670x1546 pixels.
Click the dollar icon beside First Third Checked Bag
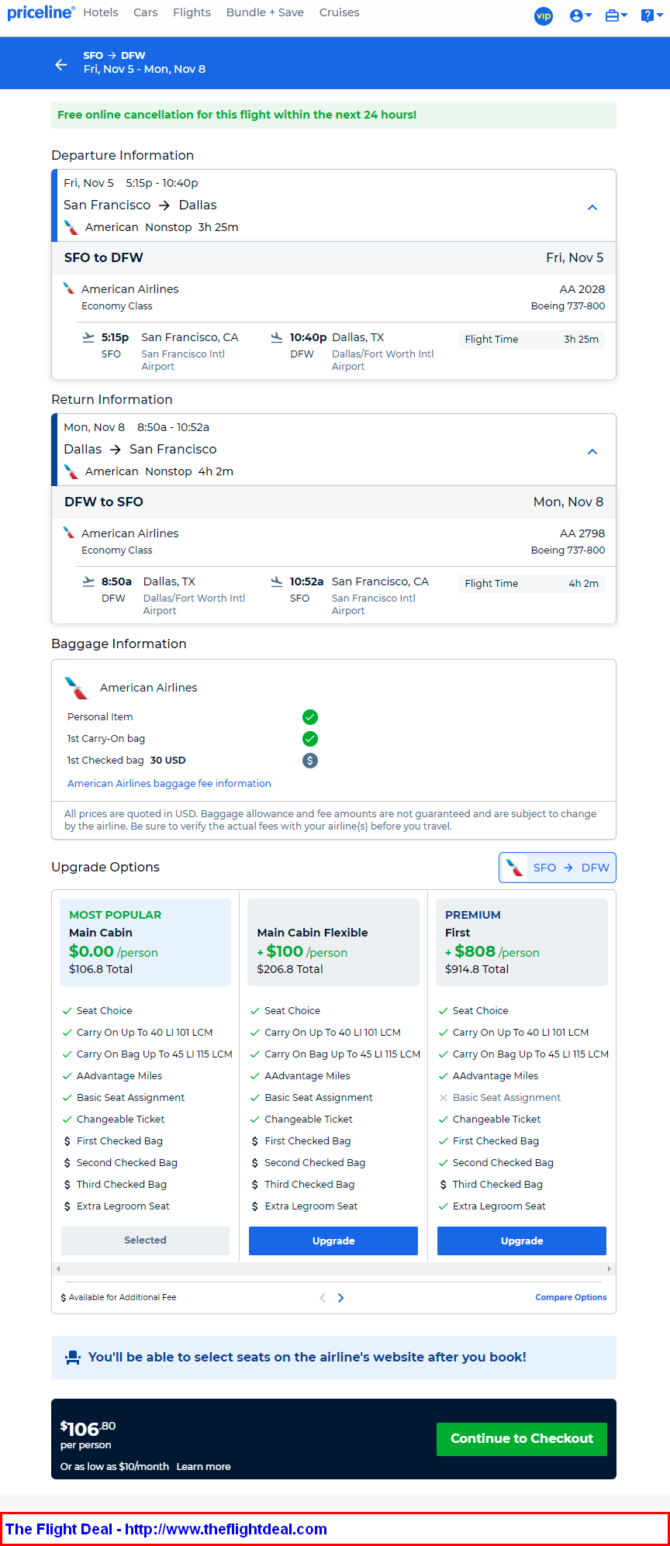point(443,1184)
